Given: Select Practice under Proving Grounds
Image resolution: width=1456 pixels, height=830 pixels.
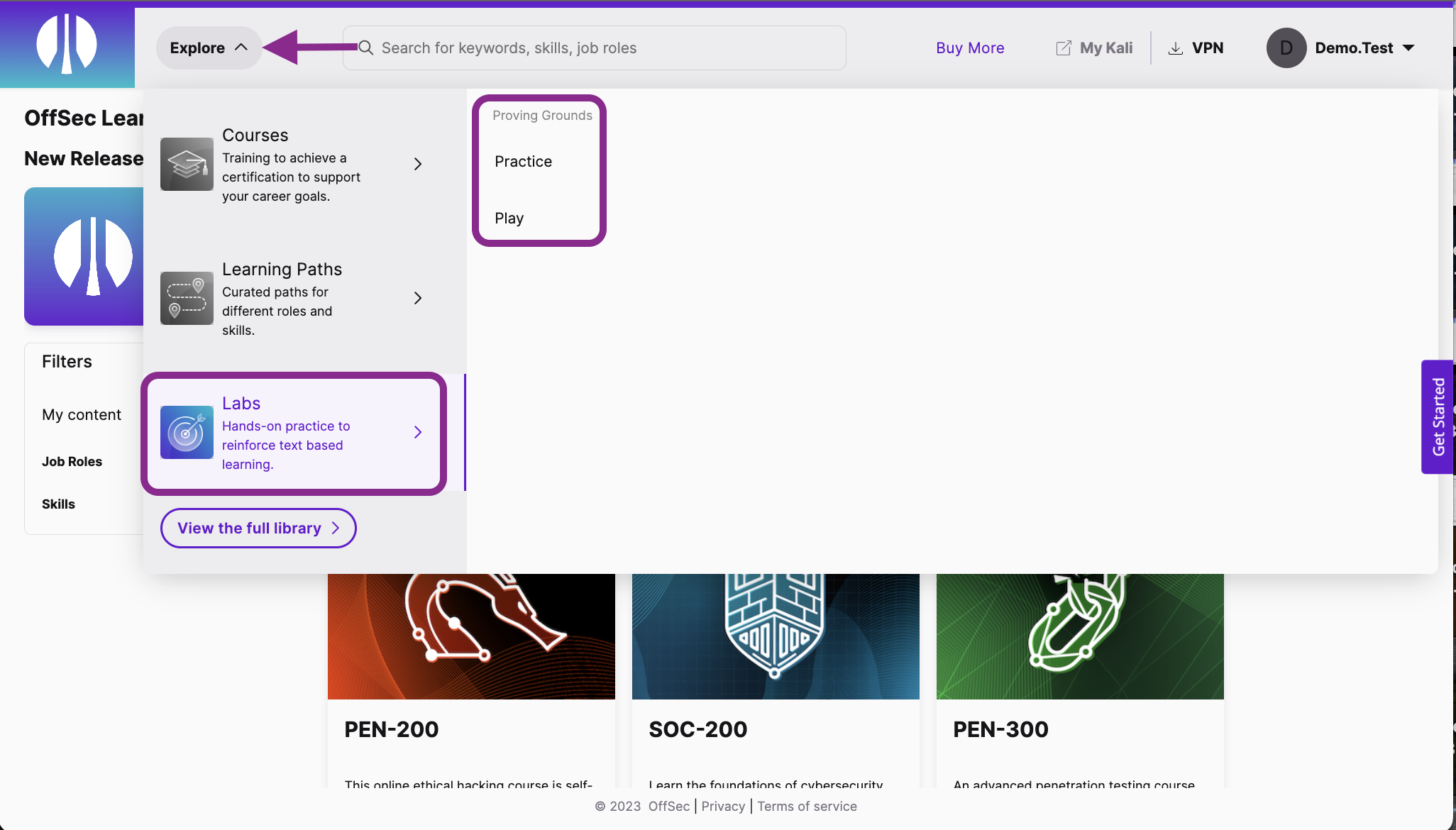Looking at the screenshot, I should (522, 161).
